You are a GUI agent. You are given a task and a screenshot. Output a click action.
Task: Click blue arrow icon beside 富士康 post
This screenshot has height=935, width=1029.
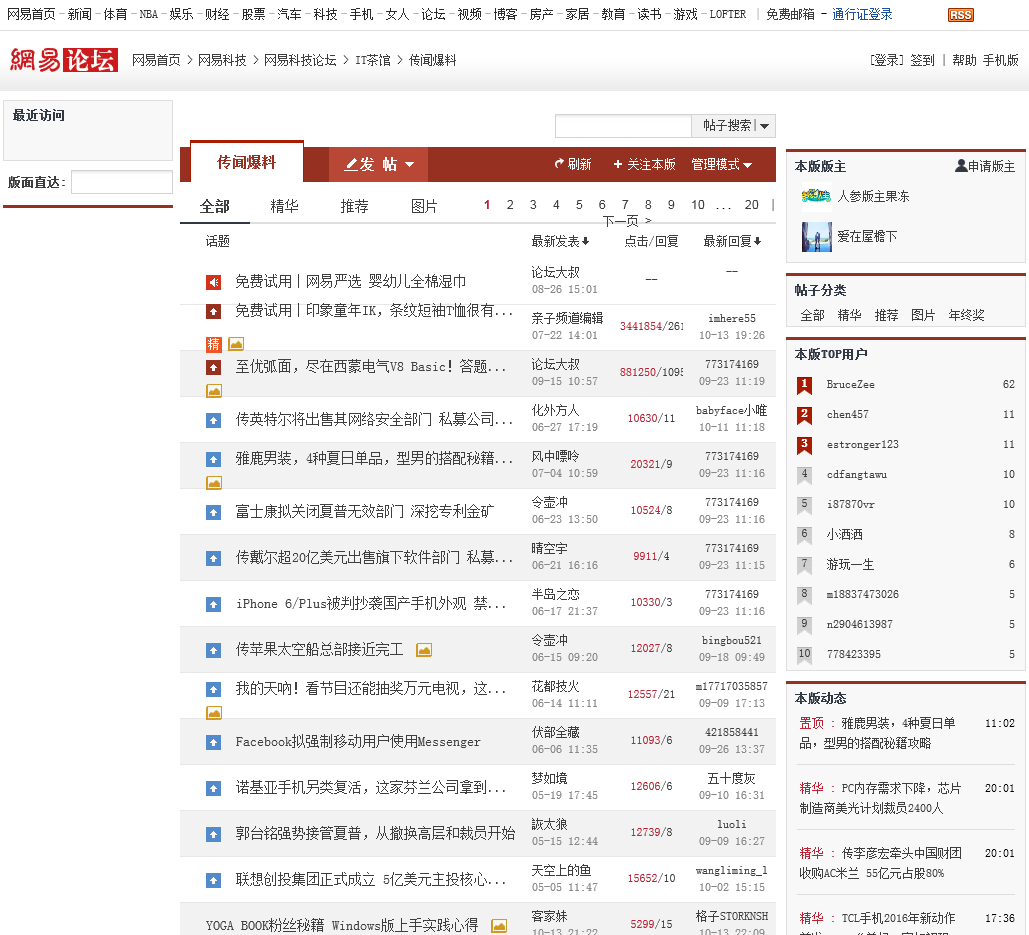[x=213, y=512]
